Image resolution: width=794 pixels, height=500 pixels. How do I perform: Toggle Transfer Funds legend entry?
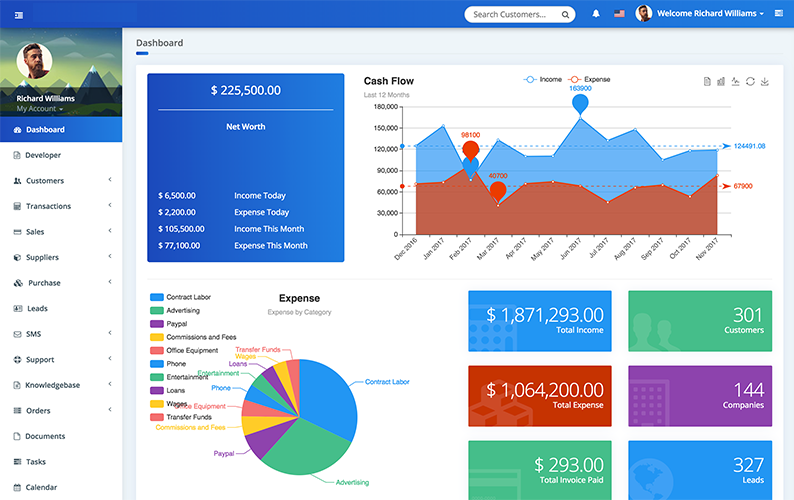pyautogui.click(x=181, y=417)
